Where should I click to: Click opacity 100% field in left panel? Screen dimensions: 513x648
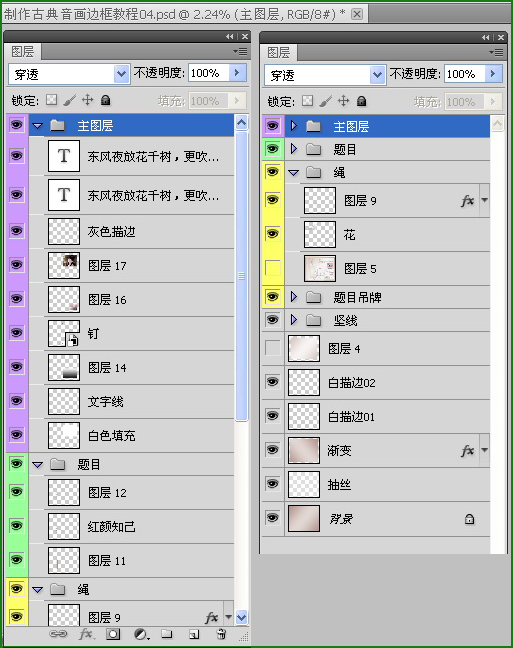(209, 73)
